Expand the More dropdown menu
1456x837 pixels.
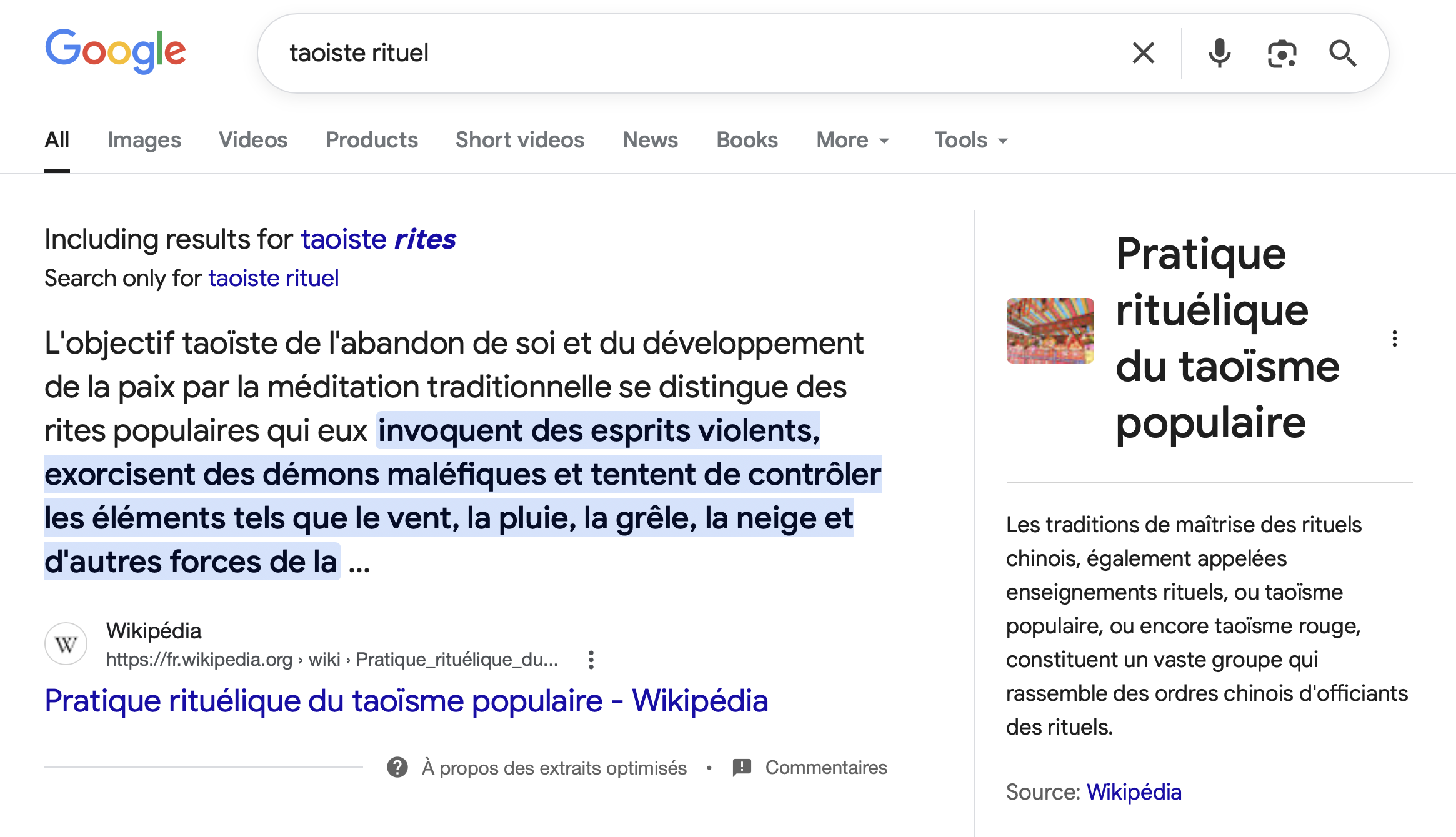[852, 140]
